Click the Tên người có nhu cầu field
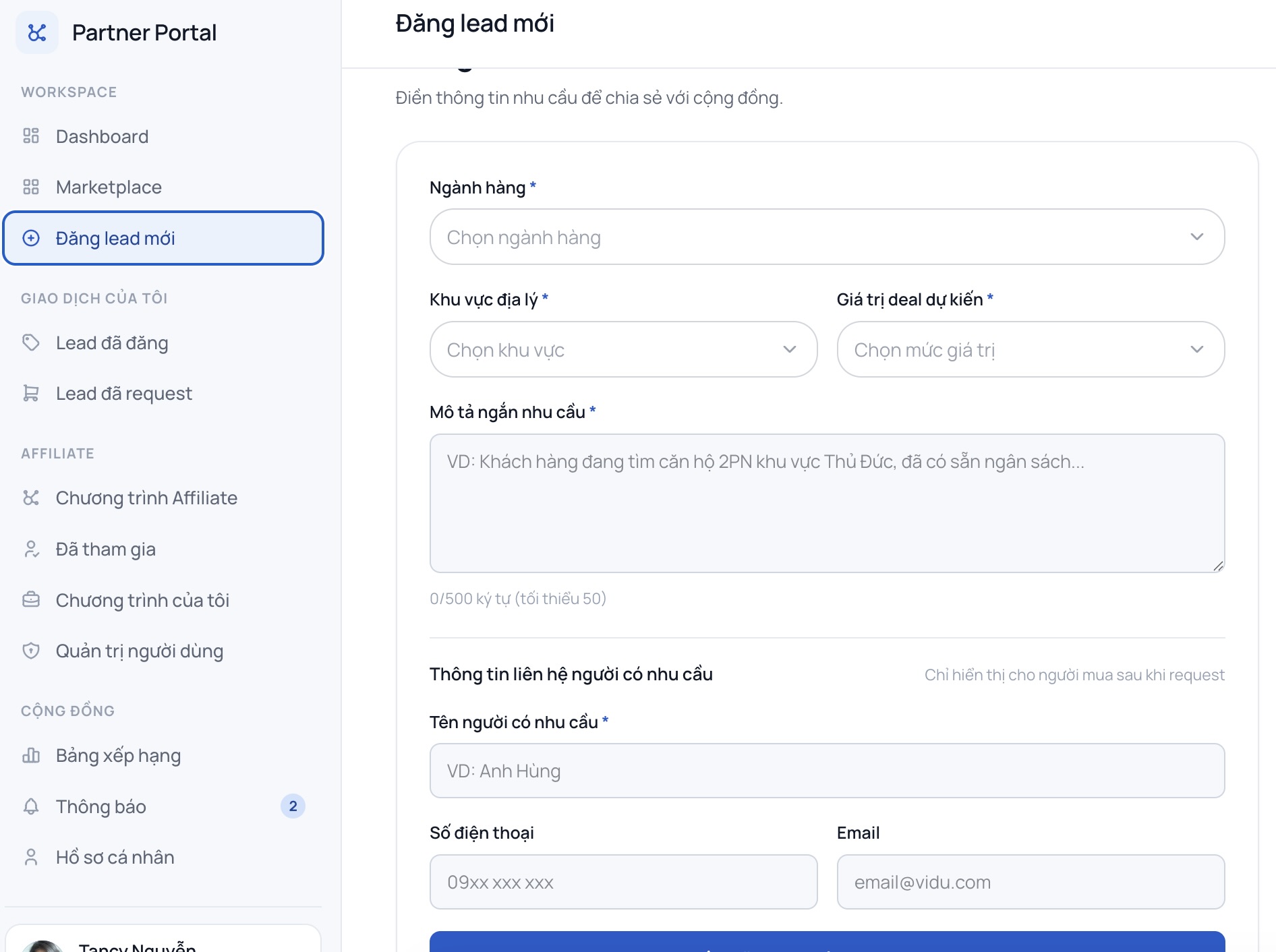This screenshot has width=1276, height=952. [x=827, y=771]
